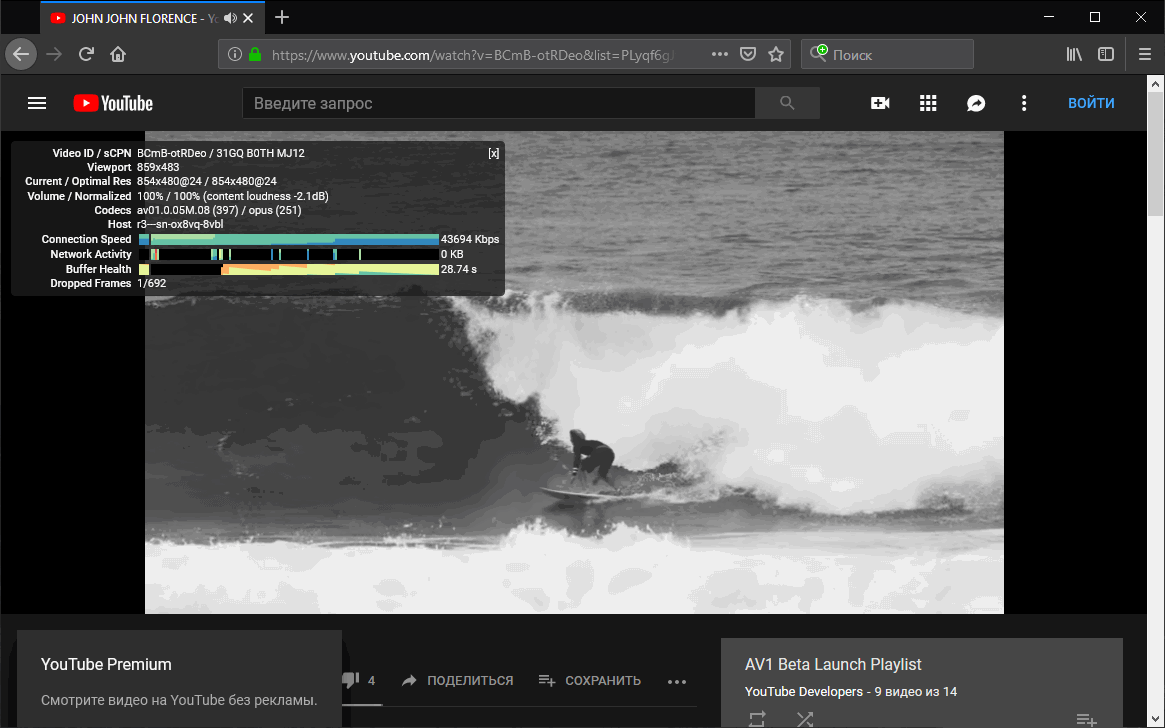
Task: Open more actions menu beside Сохранить
Action: pos(677,681)
